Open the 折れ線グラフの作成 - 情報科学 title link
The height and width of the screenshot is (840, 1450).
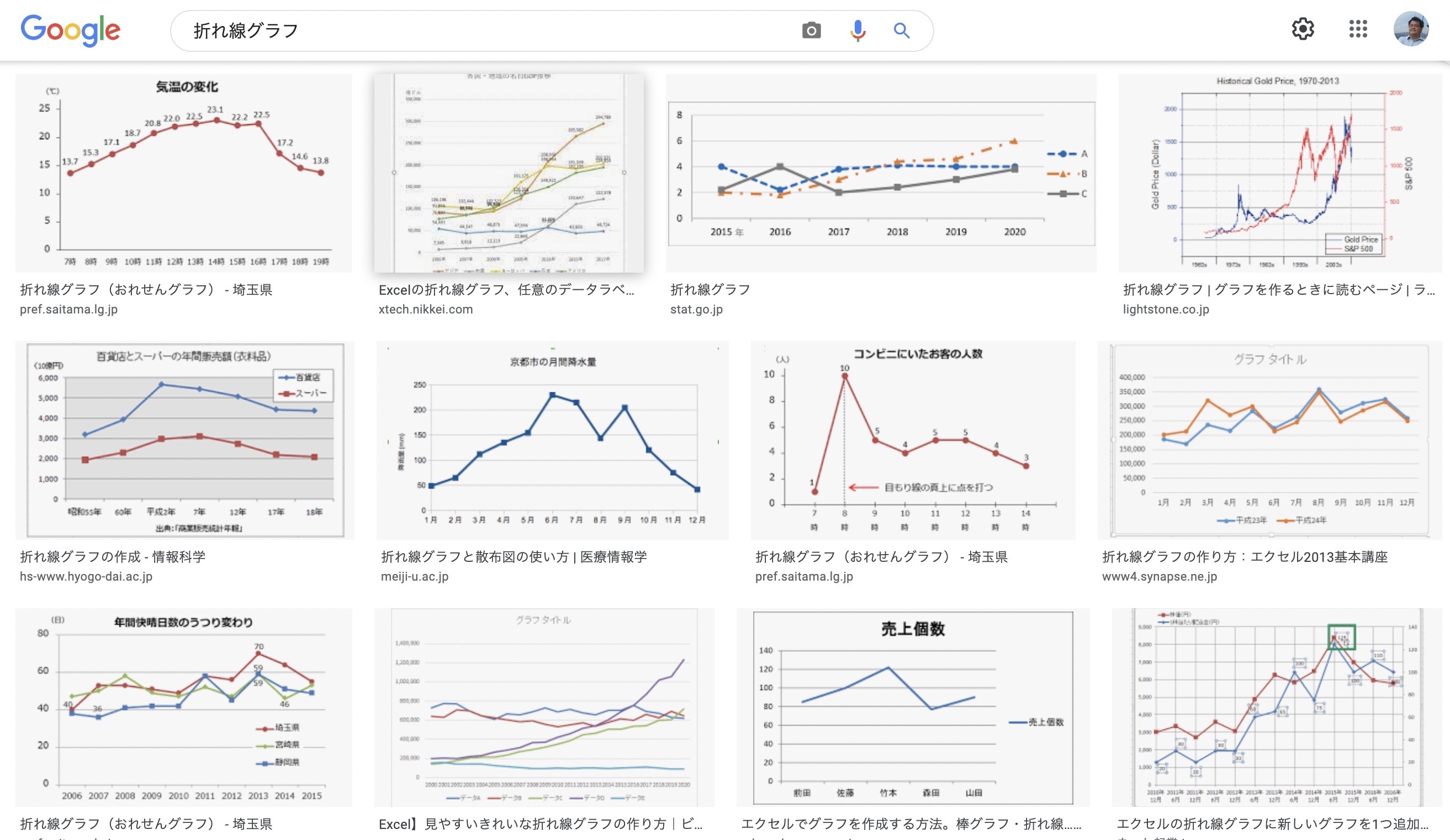tap(113, 556)
